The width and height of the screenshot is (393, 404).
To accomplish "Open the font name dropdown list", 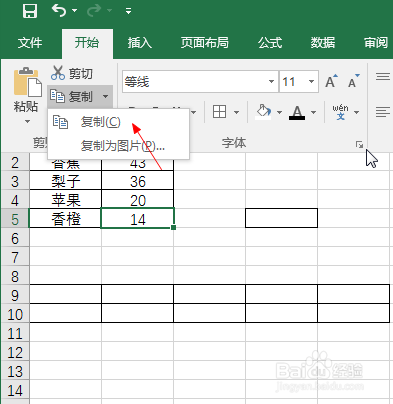I will click(271, 81).
